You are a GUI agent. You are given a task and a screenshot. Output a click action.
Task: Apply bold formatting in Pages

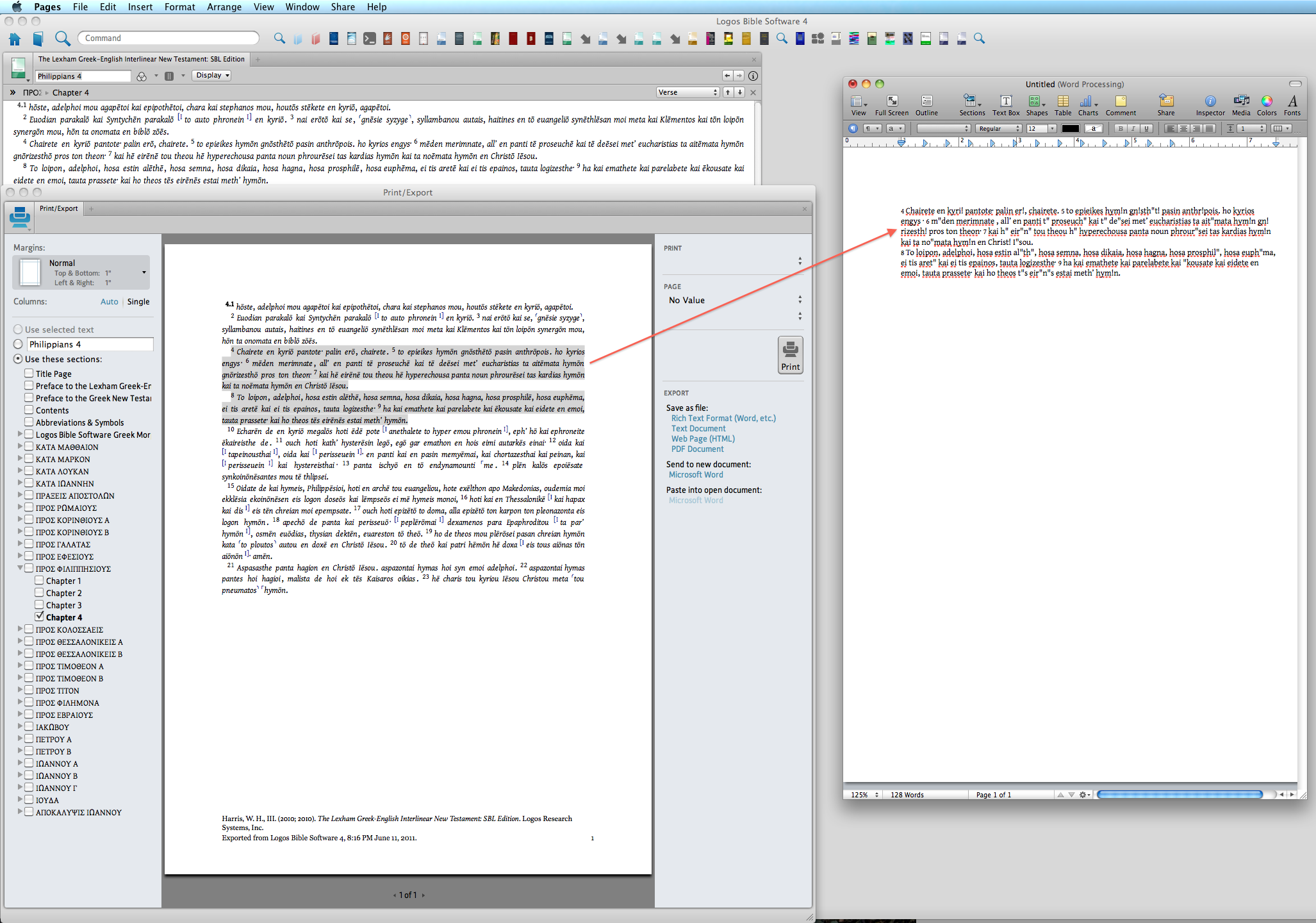pyautogui.click(x=1121, y=129)
